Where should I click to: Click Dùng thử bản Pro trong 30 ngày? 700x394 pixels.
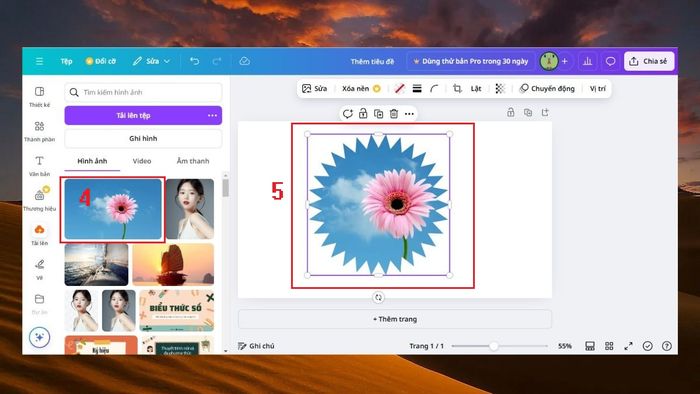[471, 61]
